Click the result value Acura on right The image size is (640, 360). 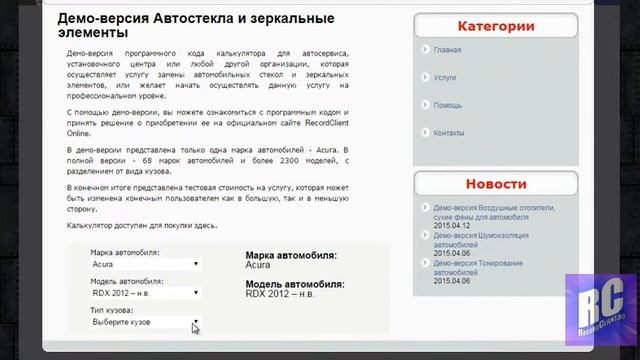258,265
